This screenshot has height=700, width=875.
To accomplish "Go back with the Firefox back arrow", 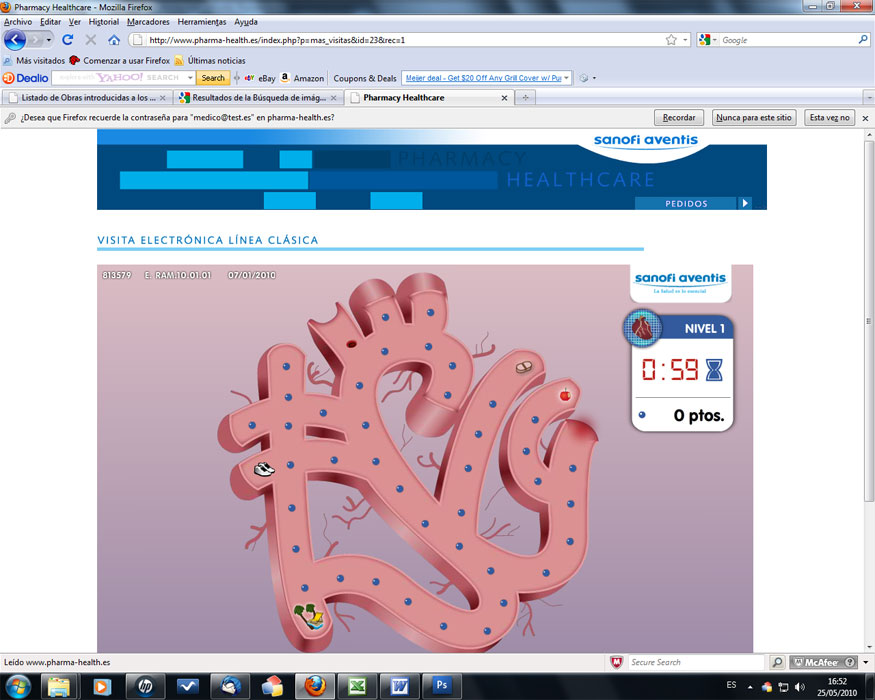I will (x=15, y=40).
